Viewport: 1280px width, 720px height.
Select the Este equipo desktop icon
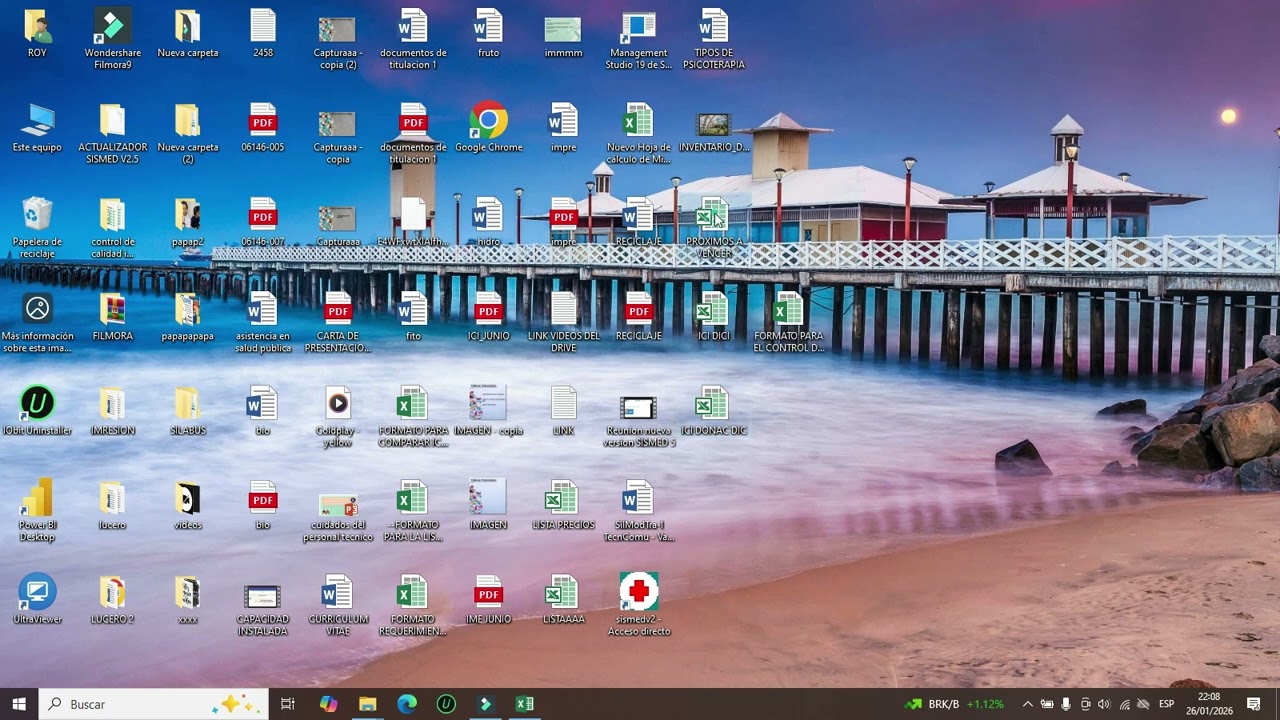pos(37,127)
